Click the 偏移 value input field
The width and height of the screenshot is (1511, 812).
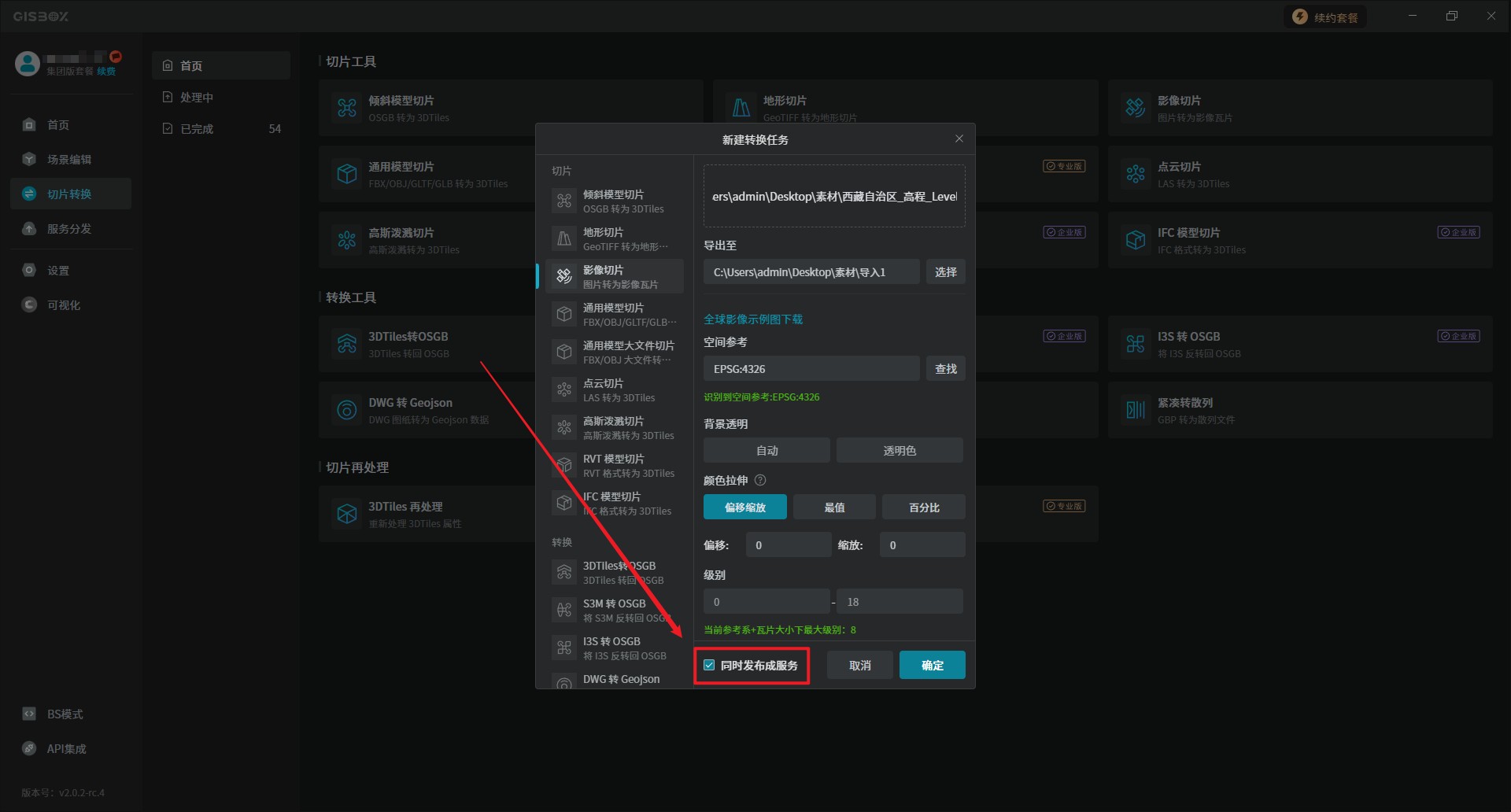[789, 545]
